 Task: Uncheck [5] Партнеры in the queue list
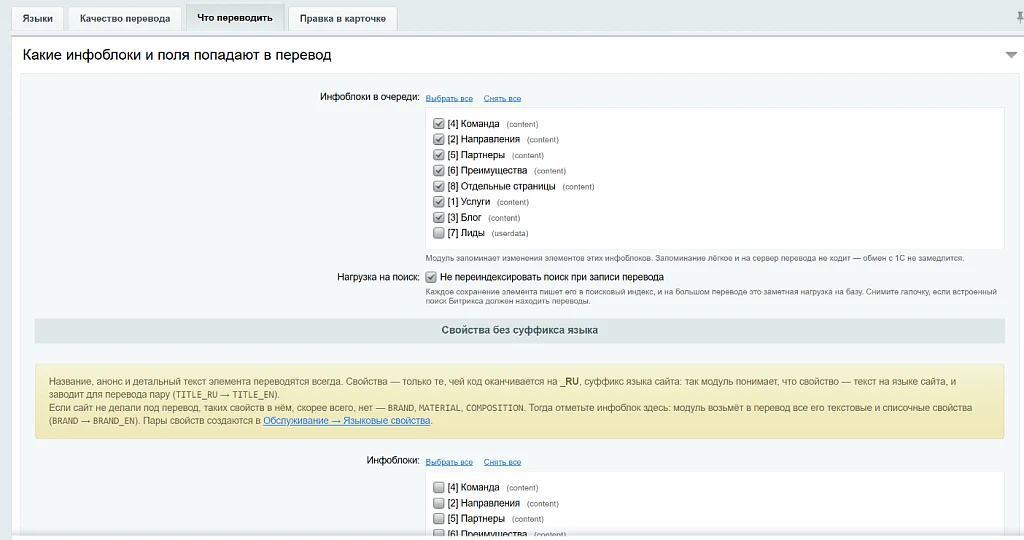point(438,155)
